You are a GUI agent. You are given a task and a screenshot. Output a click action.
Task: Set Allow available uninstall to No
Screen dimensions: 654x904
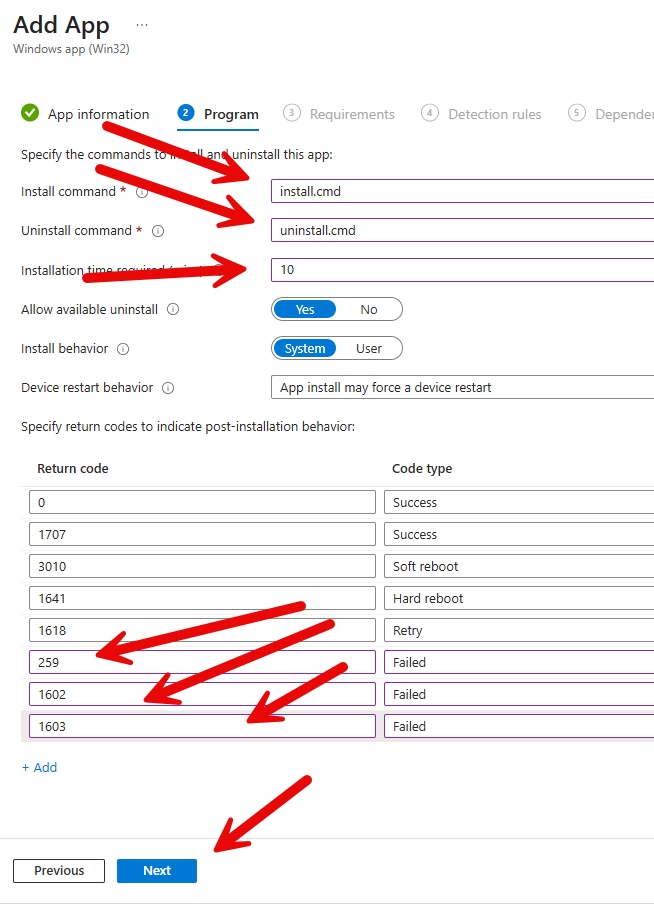(x=369, y=309)
